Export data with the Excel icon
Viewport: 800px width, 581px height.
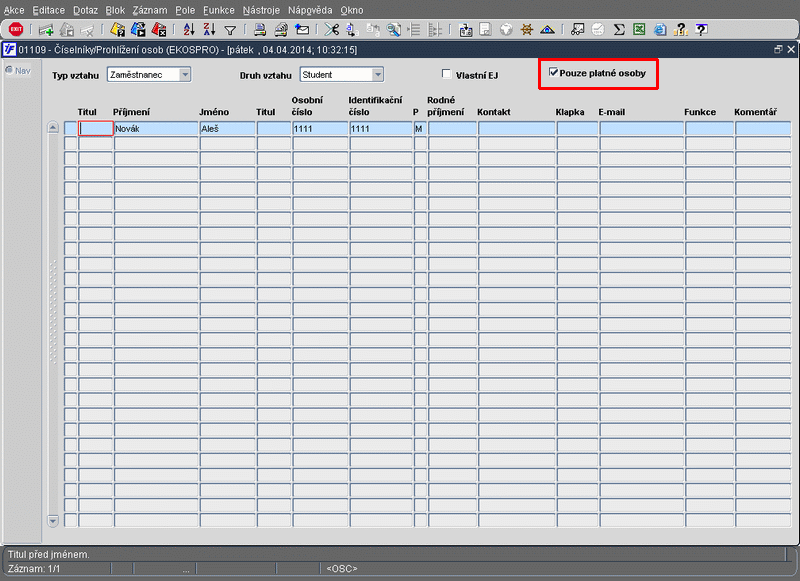[x=639, y=30]
